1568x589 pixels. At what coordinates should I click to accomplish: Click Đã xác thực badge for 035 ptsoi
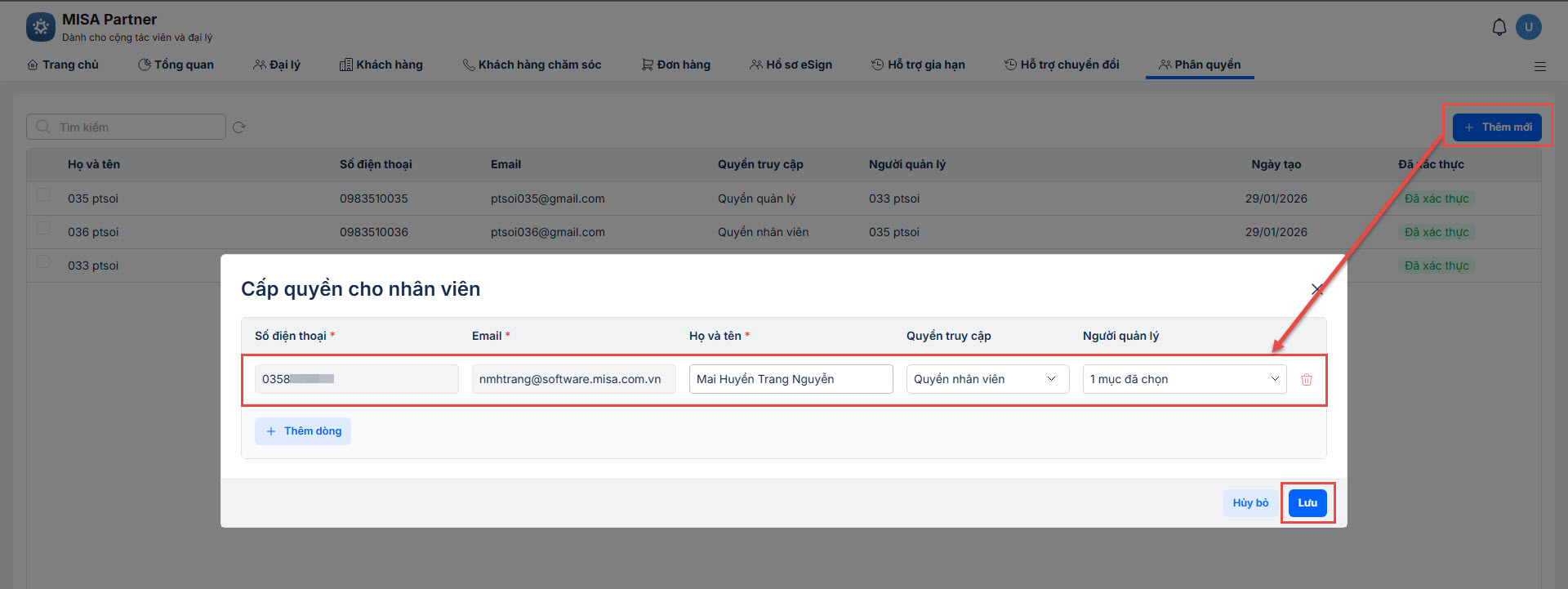coord(1437,199)
